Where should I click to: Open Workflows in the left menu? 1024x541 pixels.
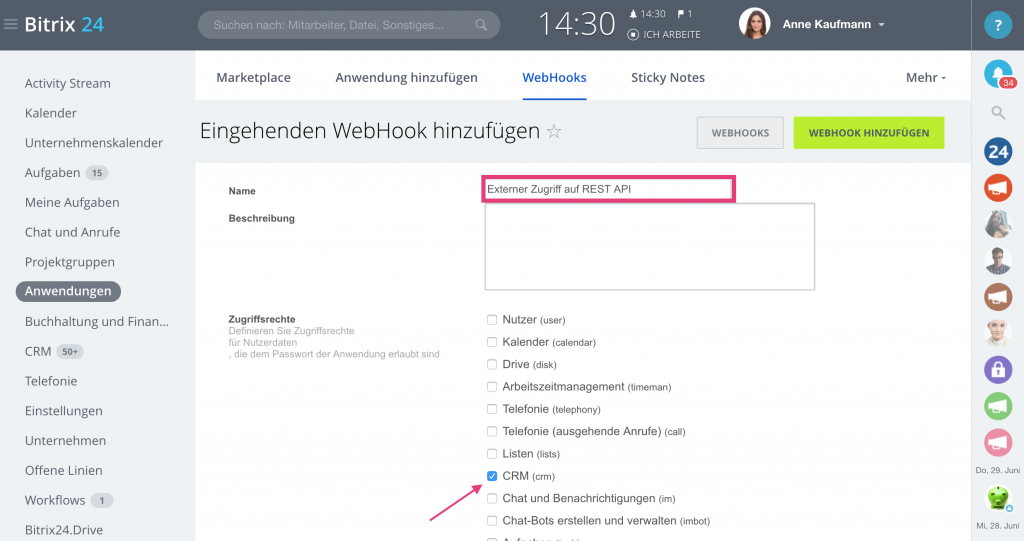[55, 500]
